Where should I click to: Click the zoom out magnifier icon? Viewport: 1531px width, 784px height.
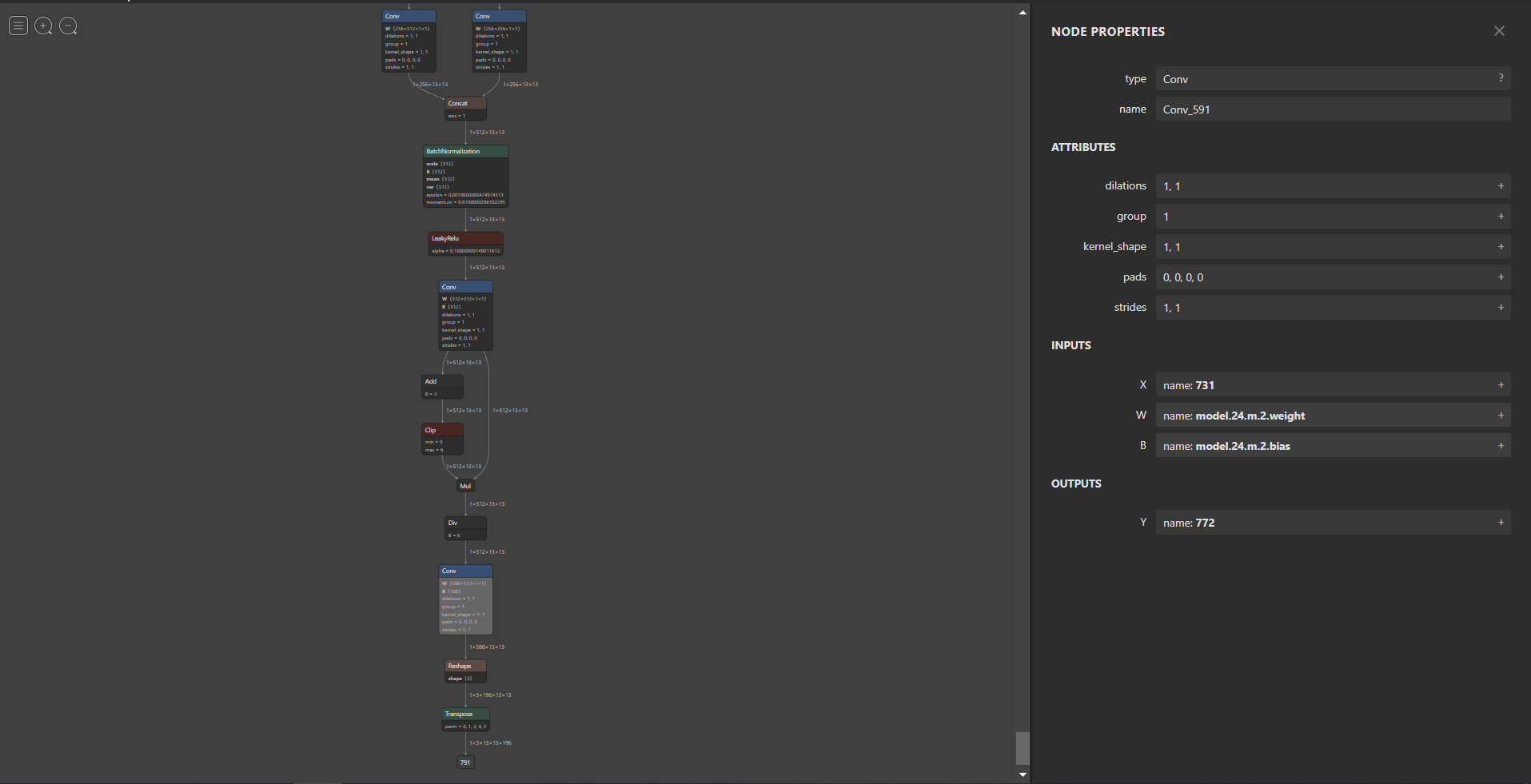click(x=69, y=26)
